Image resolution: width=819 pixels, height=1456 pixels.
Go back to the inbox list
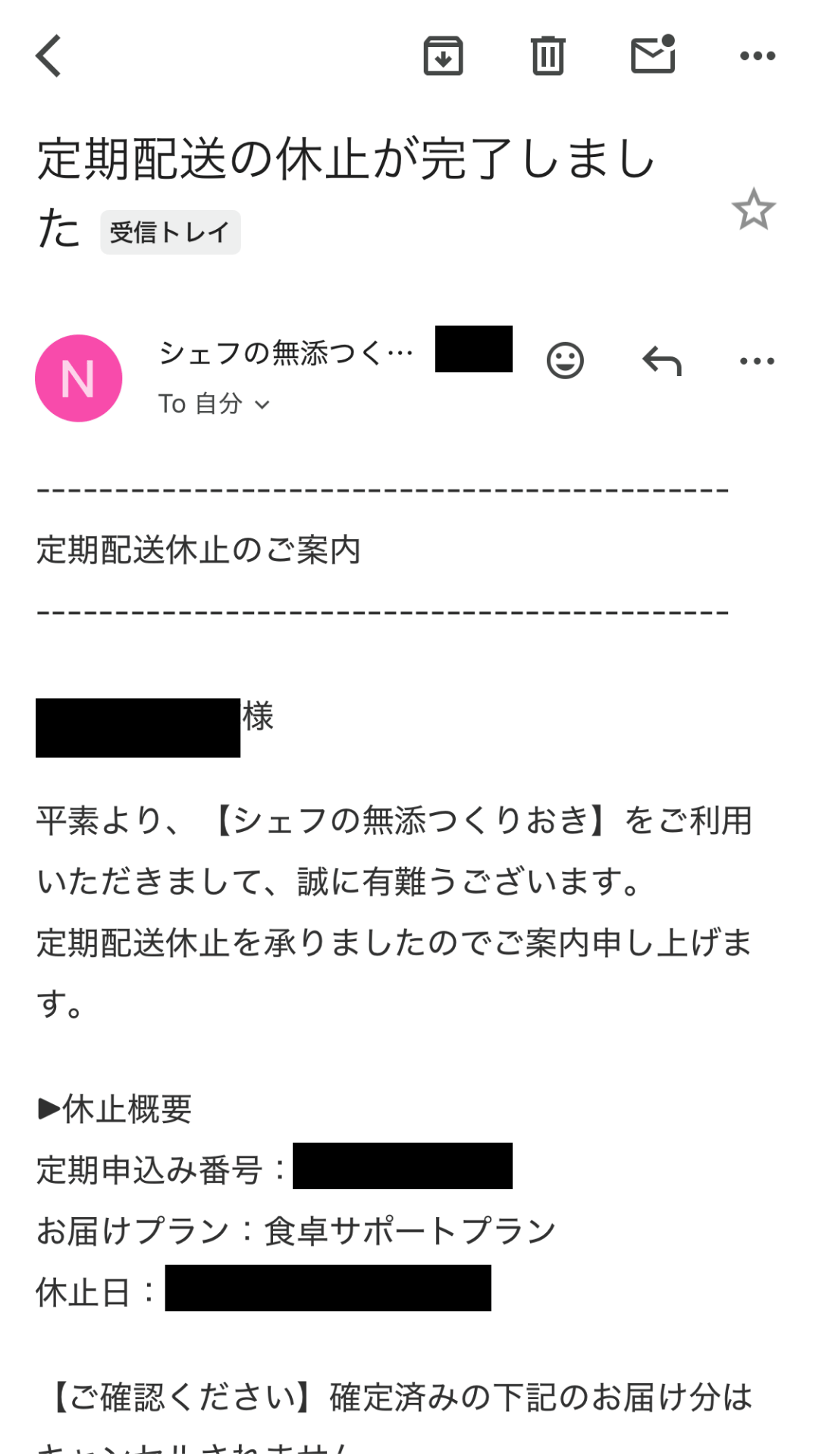[48, 55]
